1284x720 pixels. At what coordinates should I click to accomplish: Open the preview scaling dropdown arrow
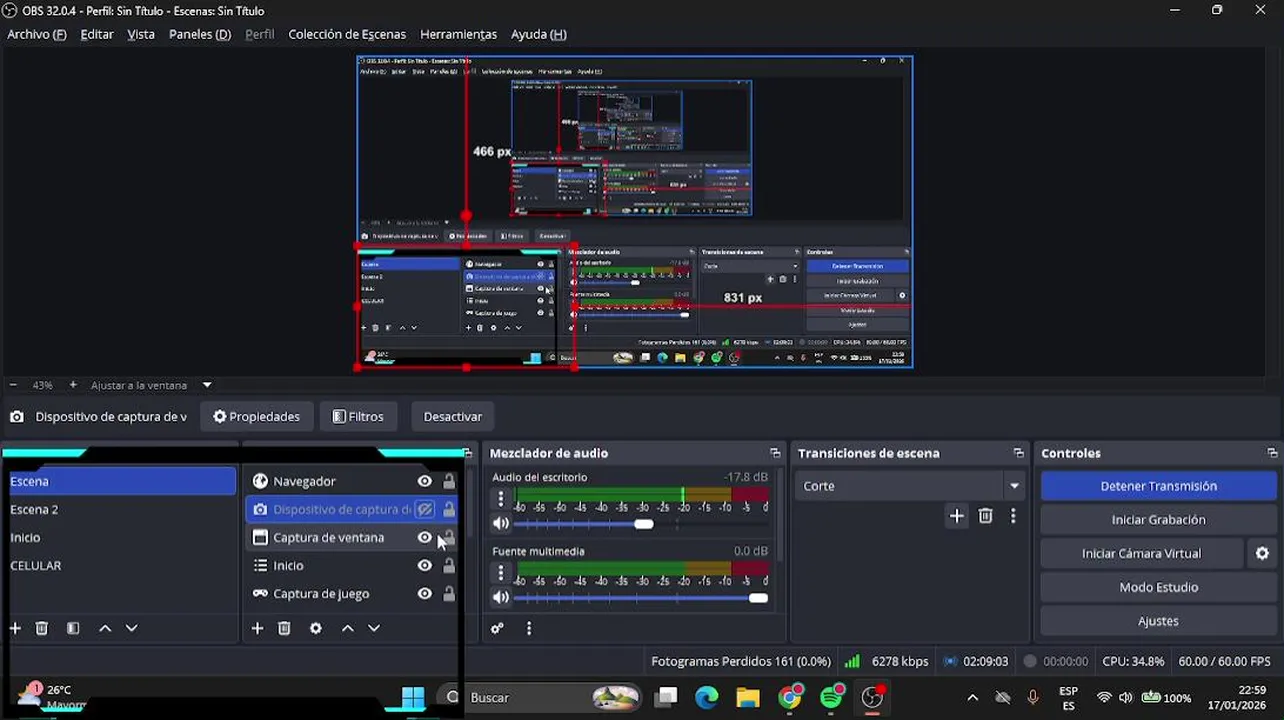(x=207, y=385)
